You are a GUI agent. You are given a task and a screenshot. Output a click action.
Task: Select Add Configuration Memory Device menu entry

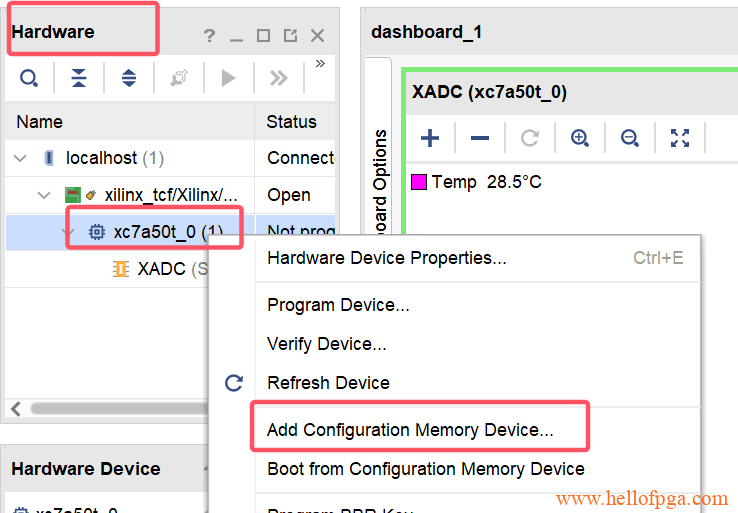(x=410, y=430)
